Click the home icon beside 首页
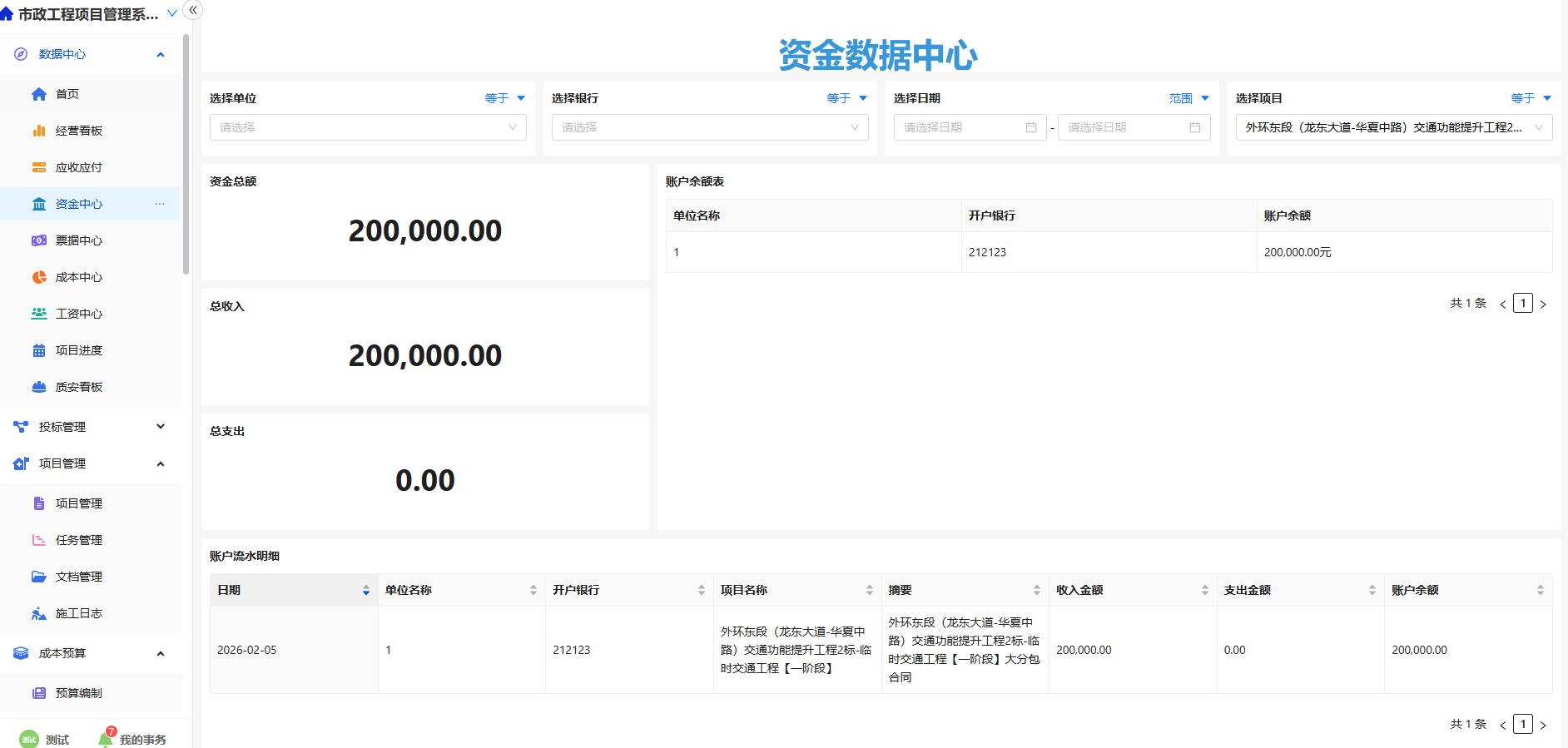The image size is (1568, 748). 39,94
